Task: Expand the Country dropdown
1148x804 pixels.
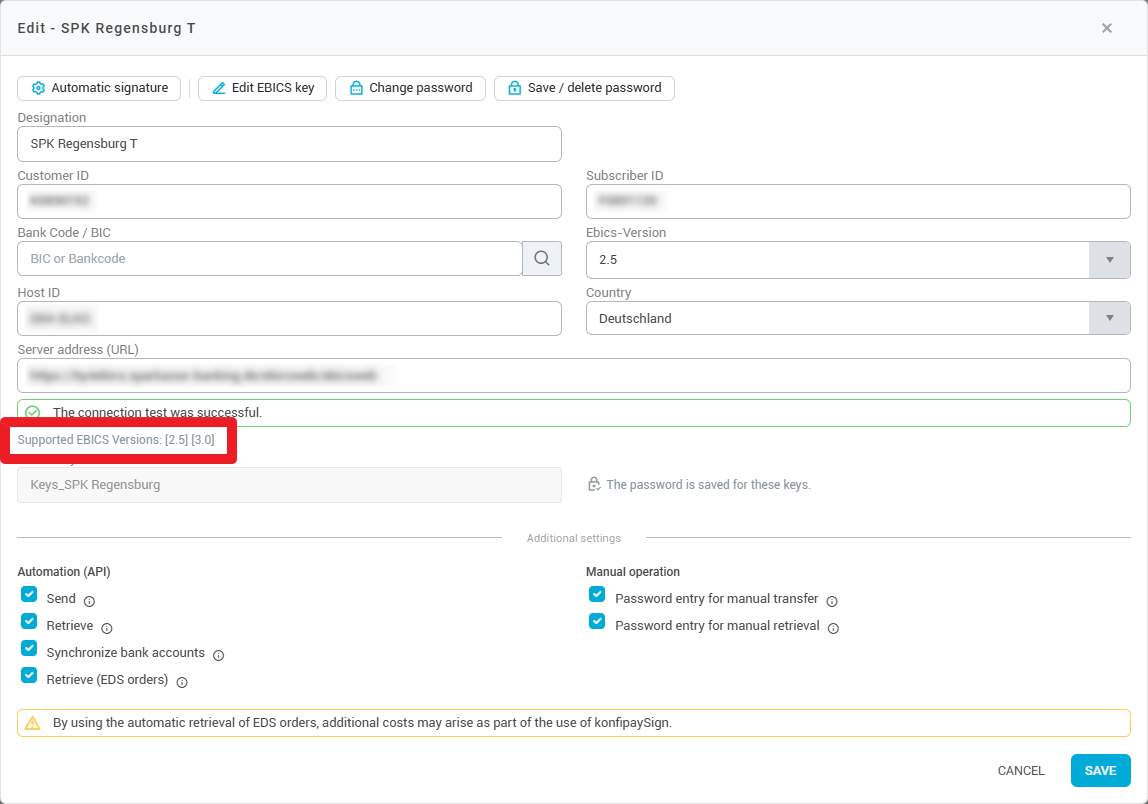Action: (1109, 319)
